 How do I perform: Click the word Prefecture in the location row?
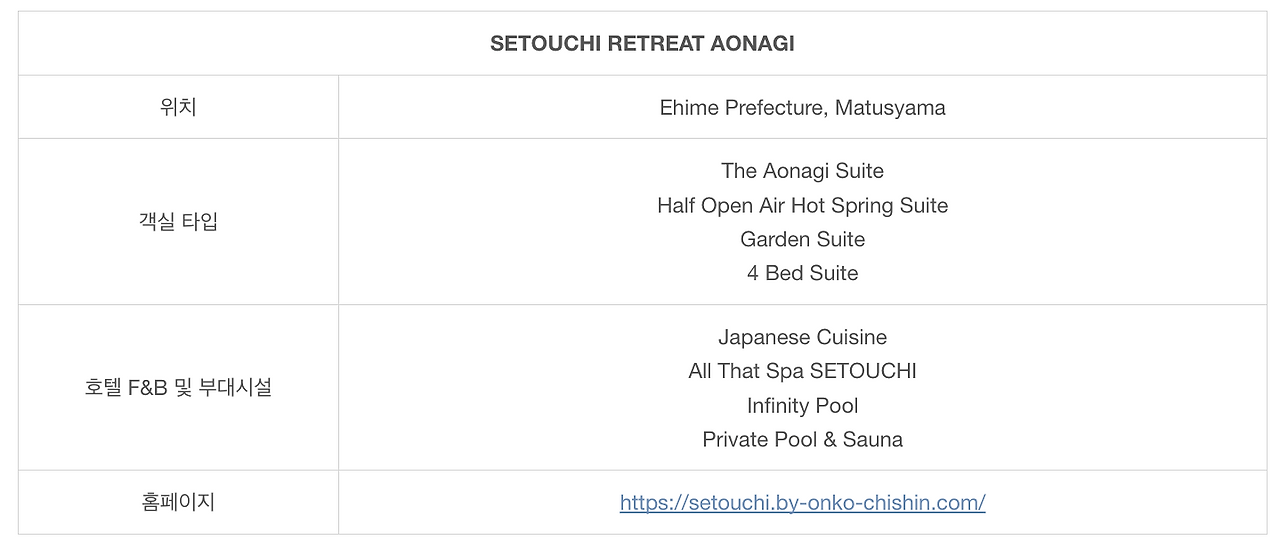(x=773, y=107)
